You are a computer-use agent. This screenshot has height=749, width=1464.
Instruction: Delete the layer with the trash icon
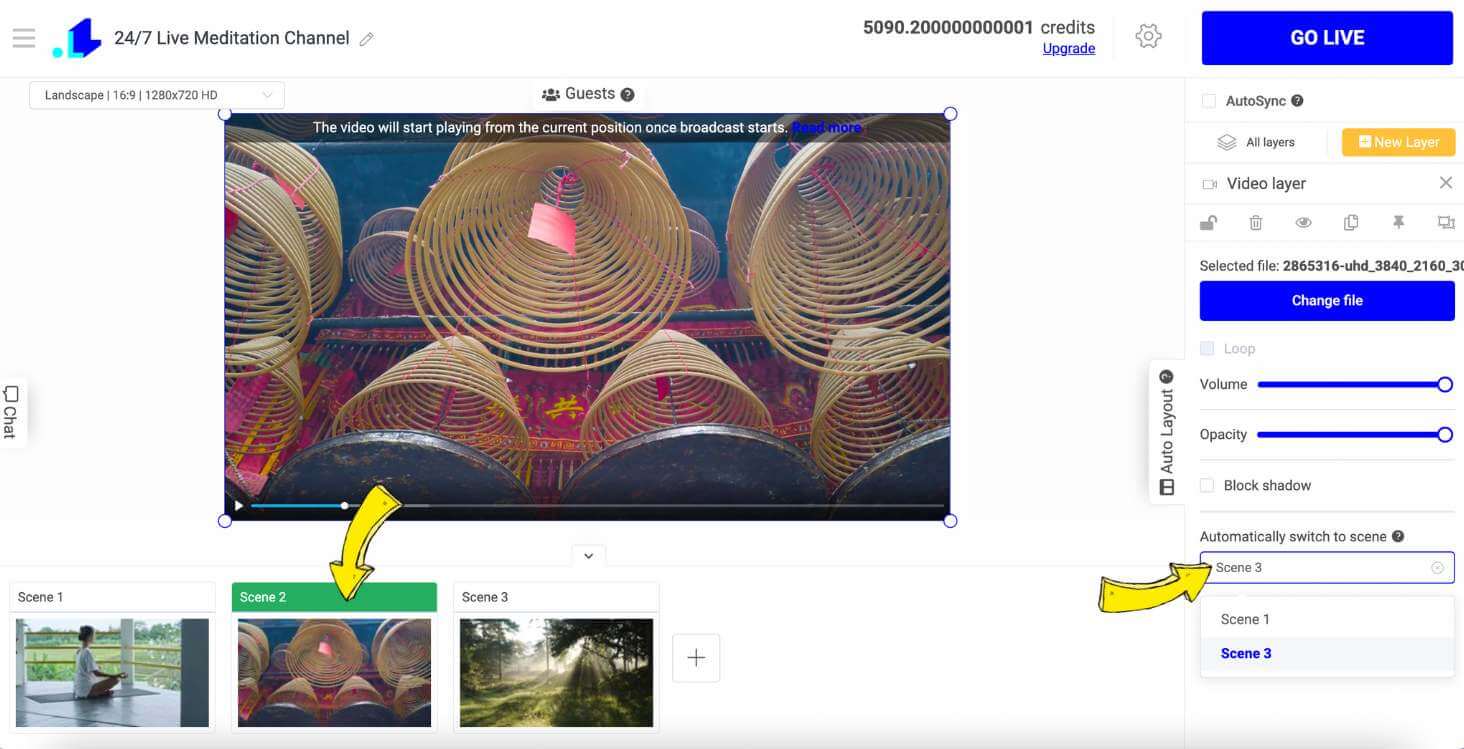(1256, 223)
